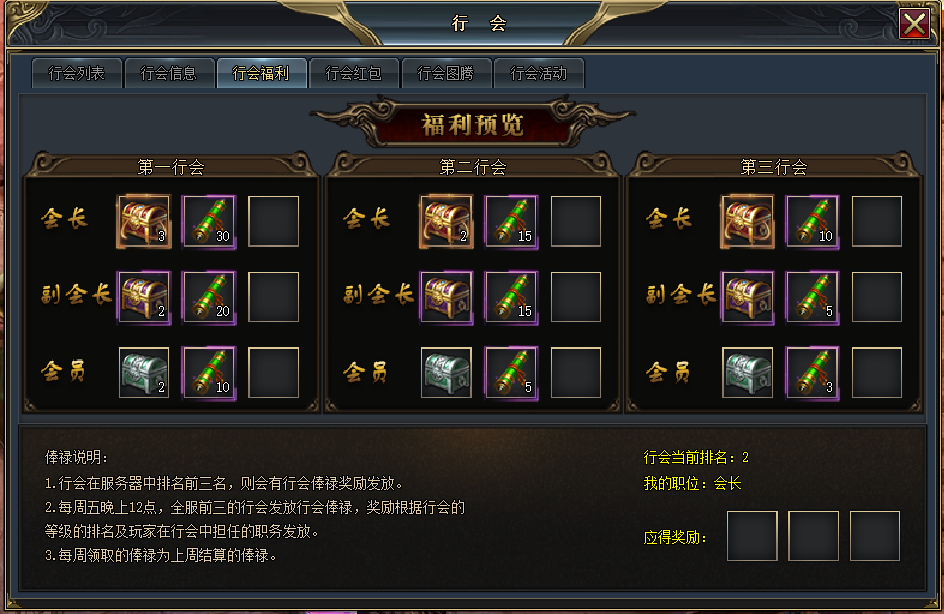Image resolution: width=944 pixels, height=614 pixels.
Task: Click 第二行会 会员 scroll showing 5
Action: coord(511,373)
